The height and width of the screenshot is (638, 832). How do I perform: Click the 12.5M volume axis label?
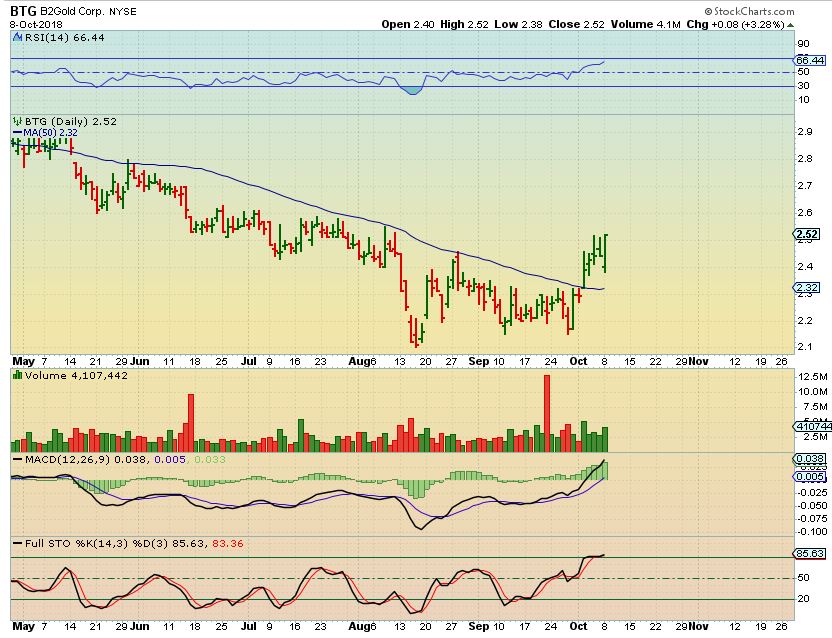coord(812,377)
